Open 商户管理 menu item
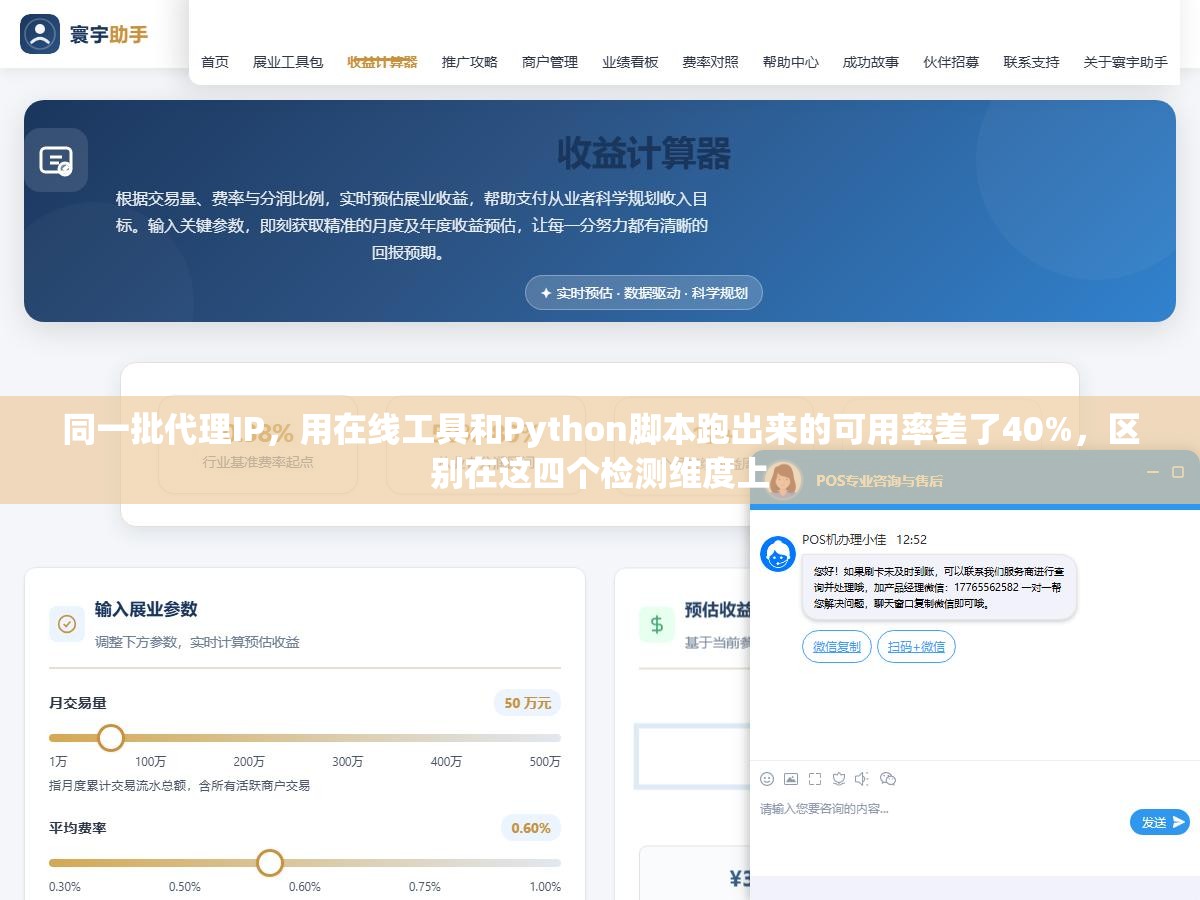Image resolution: width=1200 pixels, height=900 pixels. [550, 62]
